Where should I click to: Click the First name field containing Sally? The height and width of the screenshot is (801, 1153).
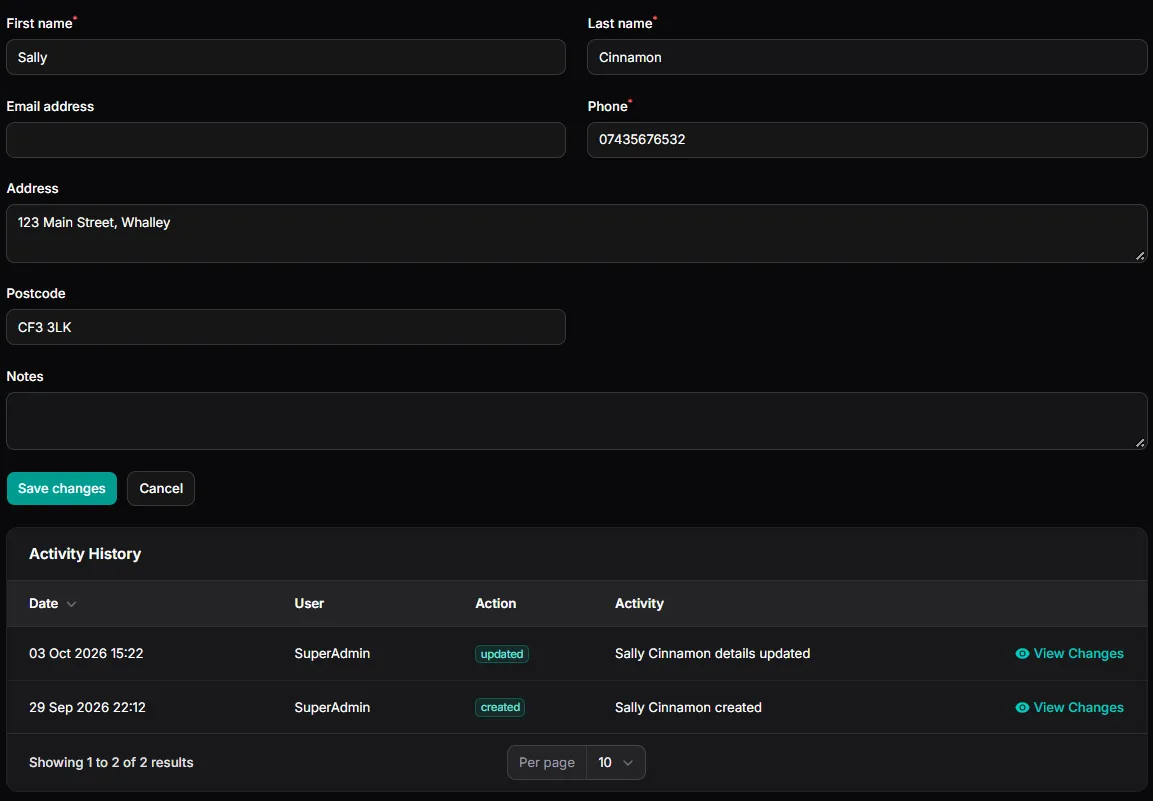(x=286, y=57)
